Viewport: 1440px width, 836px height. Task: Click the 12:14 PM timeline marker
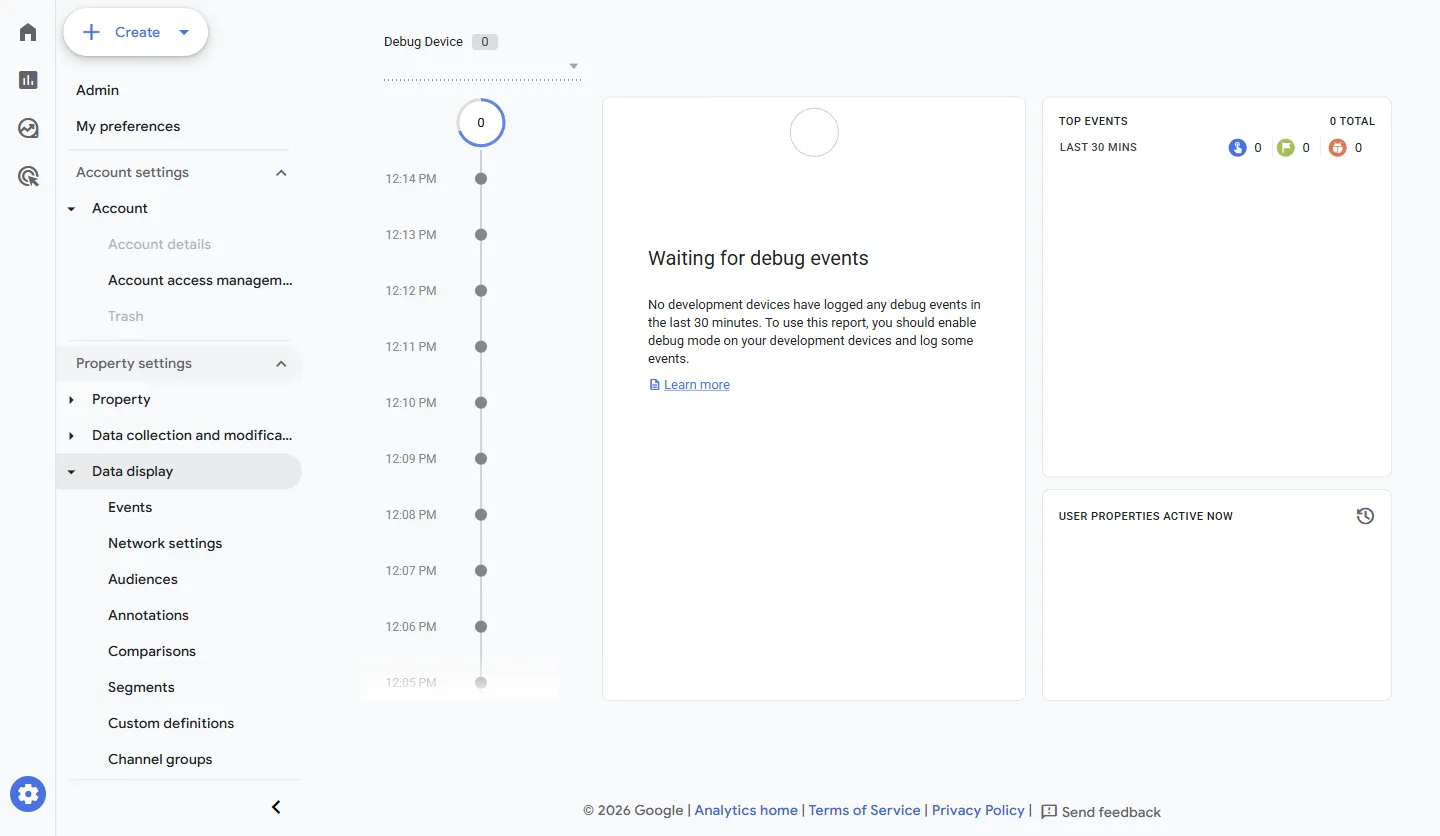pyautogui.click(x=481, y=179)
